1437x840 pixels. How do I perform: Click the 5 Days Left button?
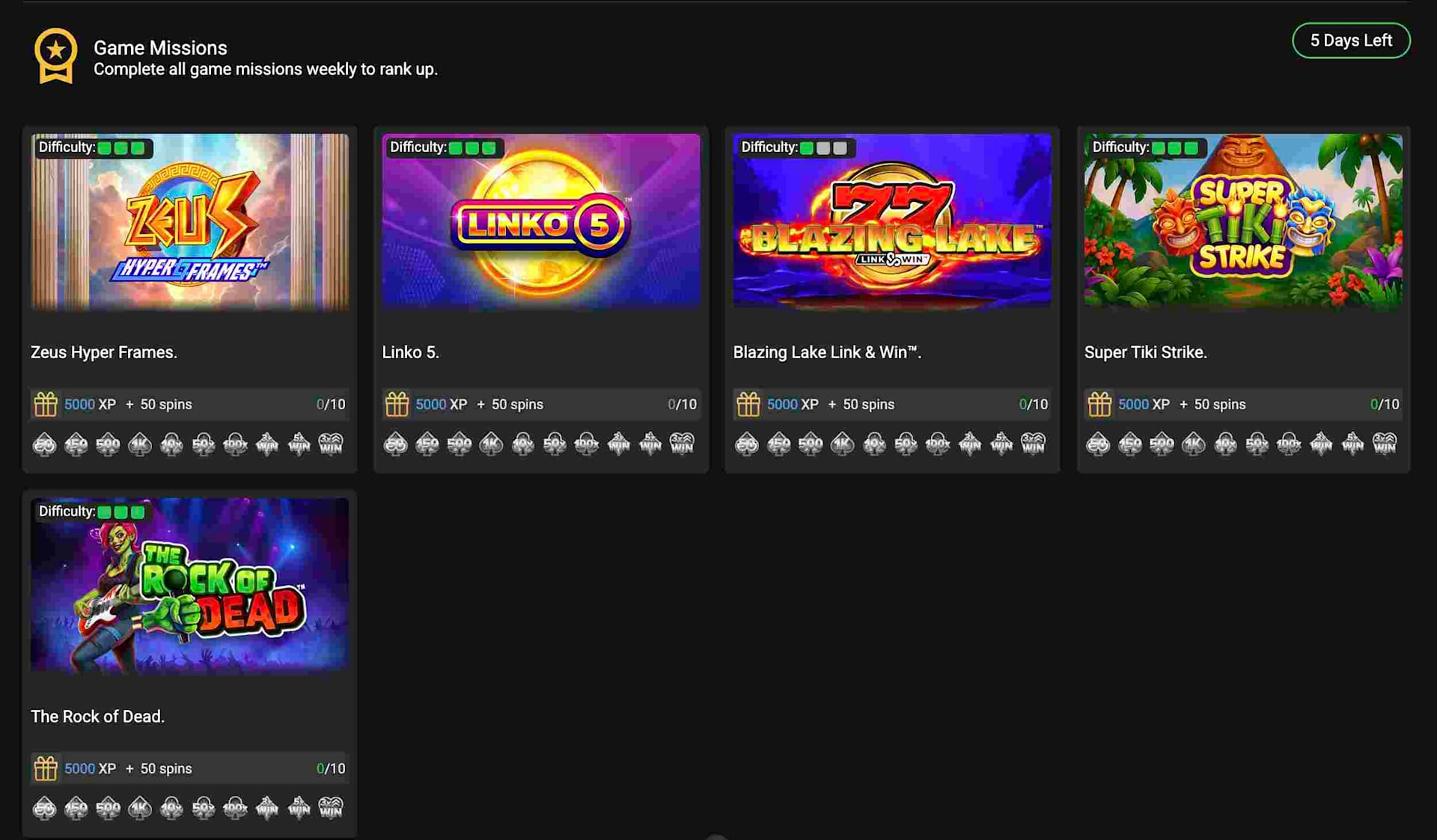[x=1350, y=40]
